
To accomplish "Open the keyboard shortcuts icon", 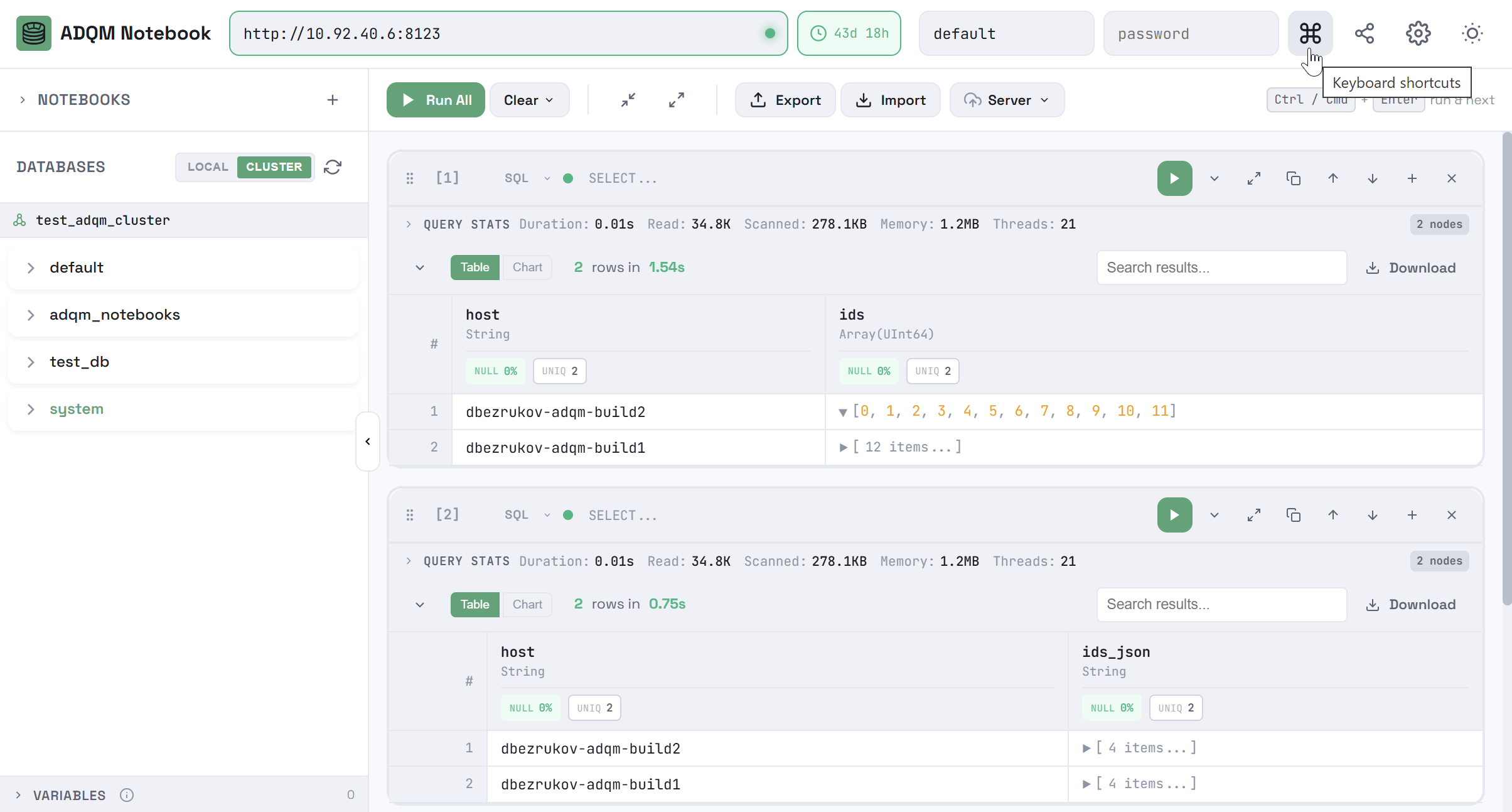I will [x=1310, y=33].
